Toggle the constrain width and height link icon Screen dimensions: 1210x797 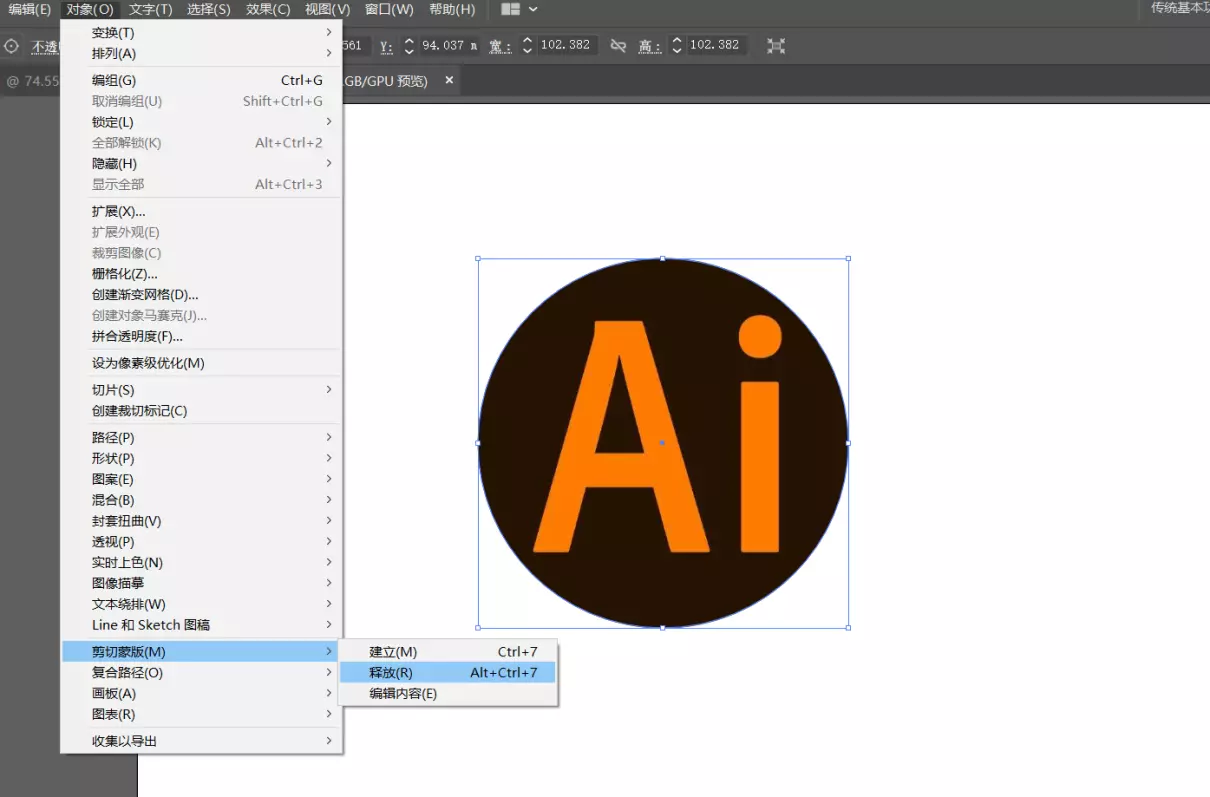point(618,45)
